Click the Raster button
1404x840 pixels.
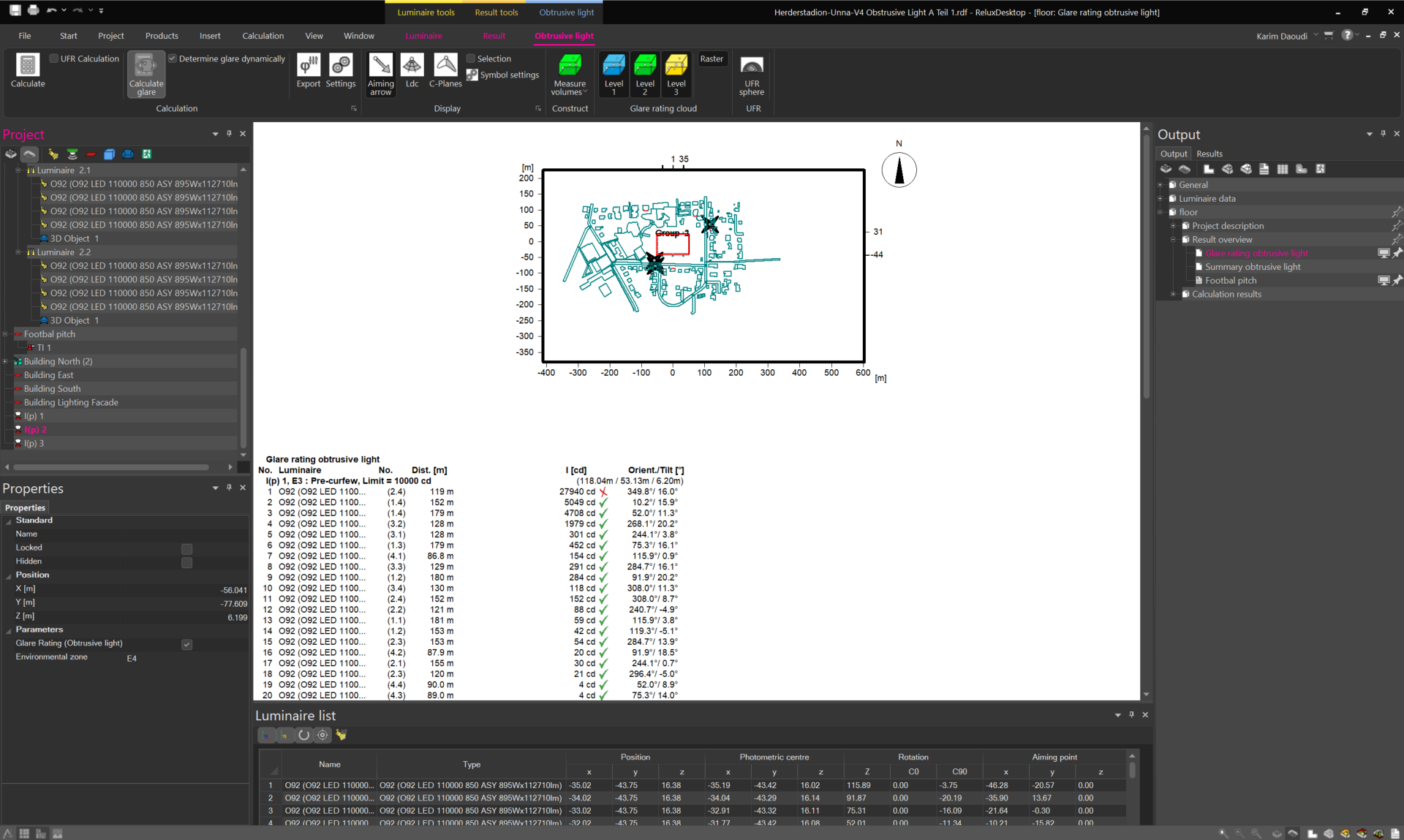point(712,59)
